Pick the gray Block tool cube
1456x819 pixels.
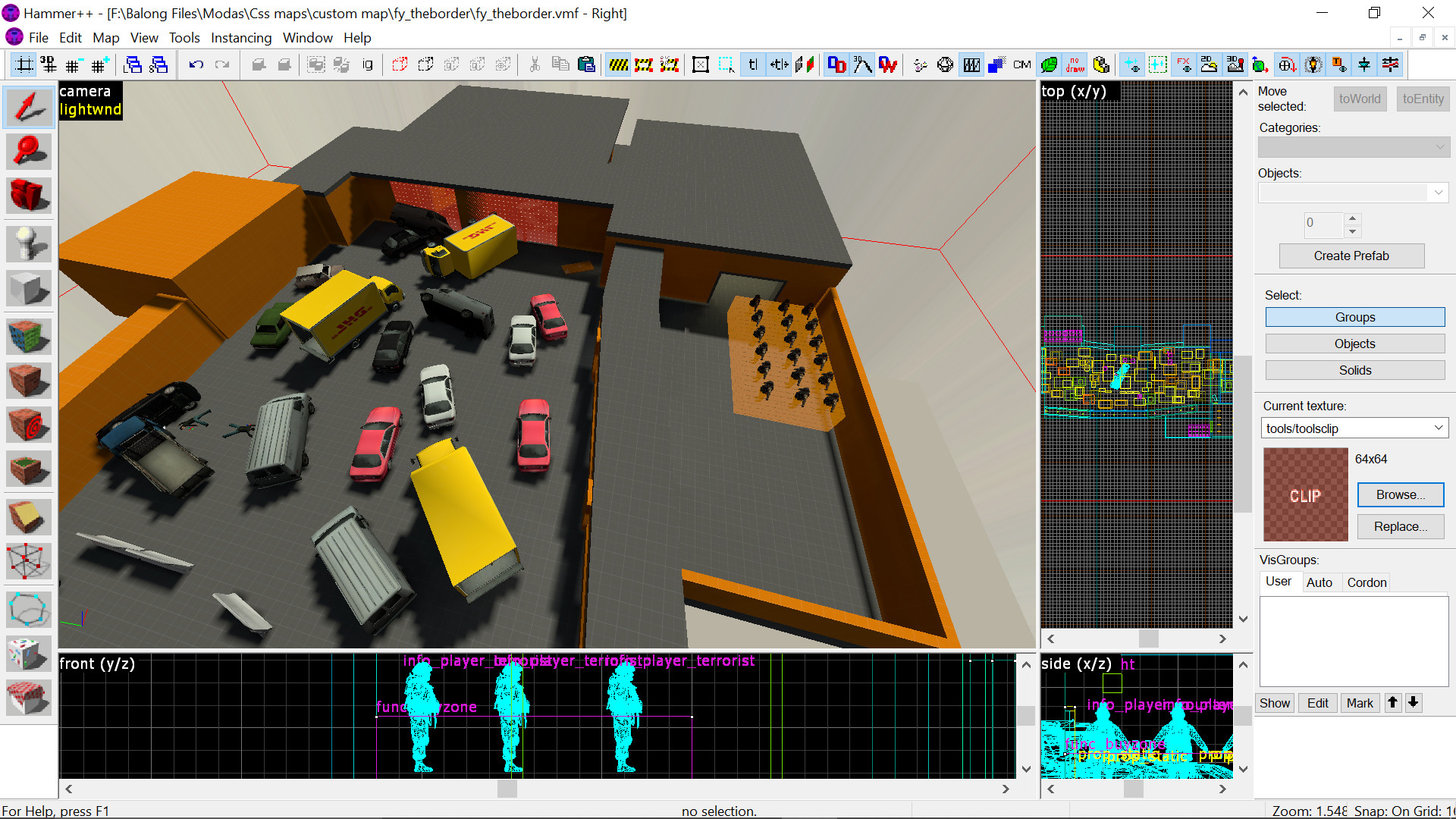pyautogui.click(x=28, y=289)
